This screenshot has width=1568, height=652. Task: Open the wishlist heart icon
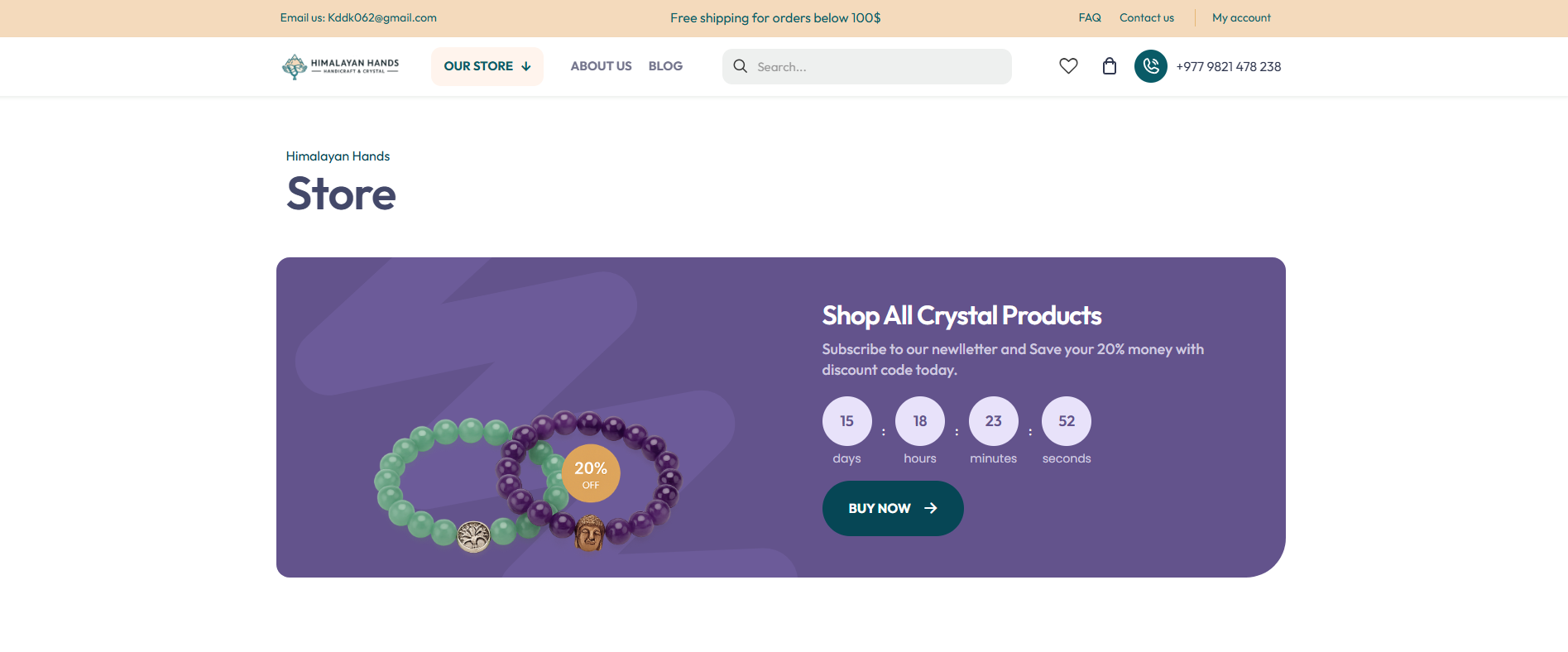[x=1068, y=66]
